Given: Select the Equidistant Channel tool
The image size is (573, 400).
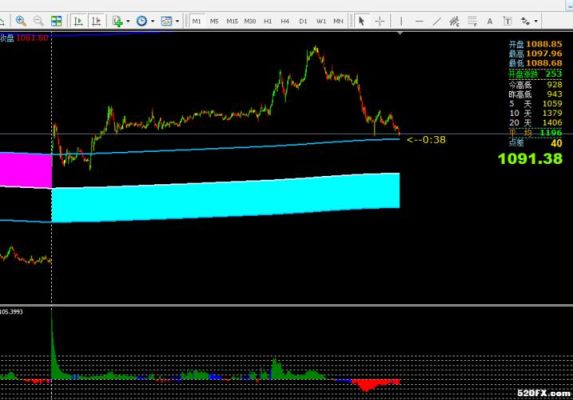Looking at the screenshot, I should click(x=455, y=21).
